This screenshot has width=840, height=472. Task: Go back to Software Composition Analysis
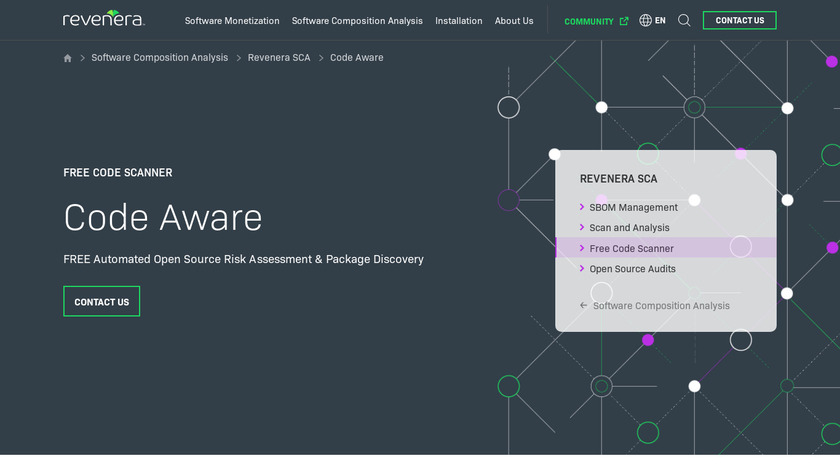click(x=661, y=306)
